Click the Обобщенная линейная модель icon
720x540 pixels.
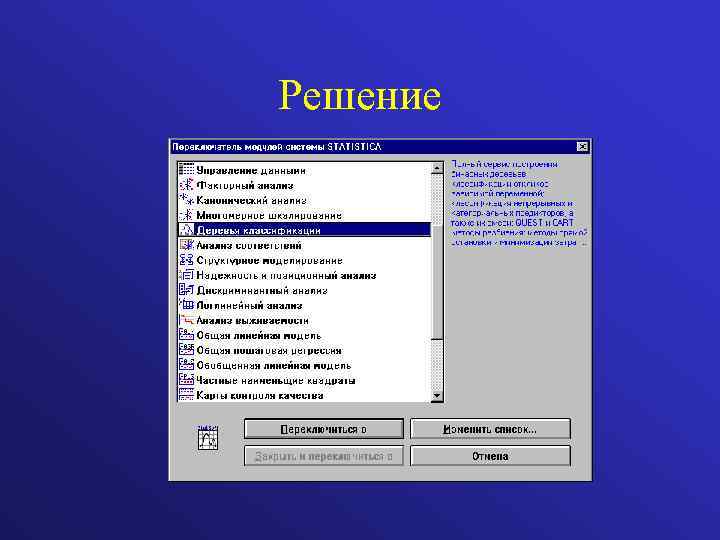coord(186,365)
